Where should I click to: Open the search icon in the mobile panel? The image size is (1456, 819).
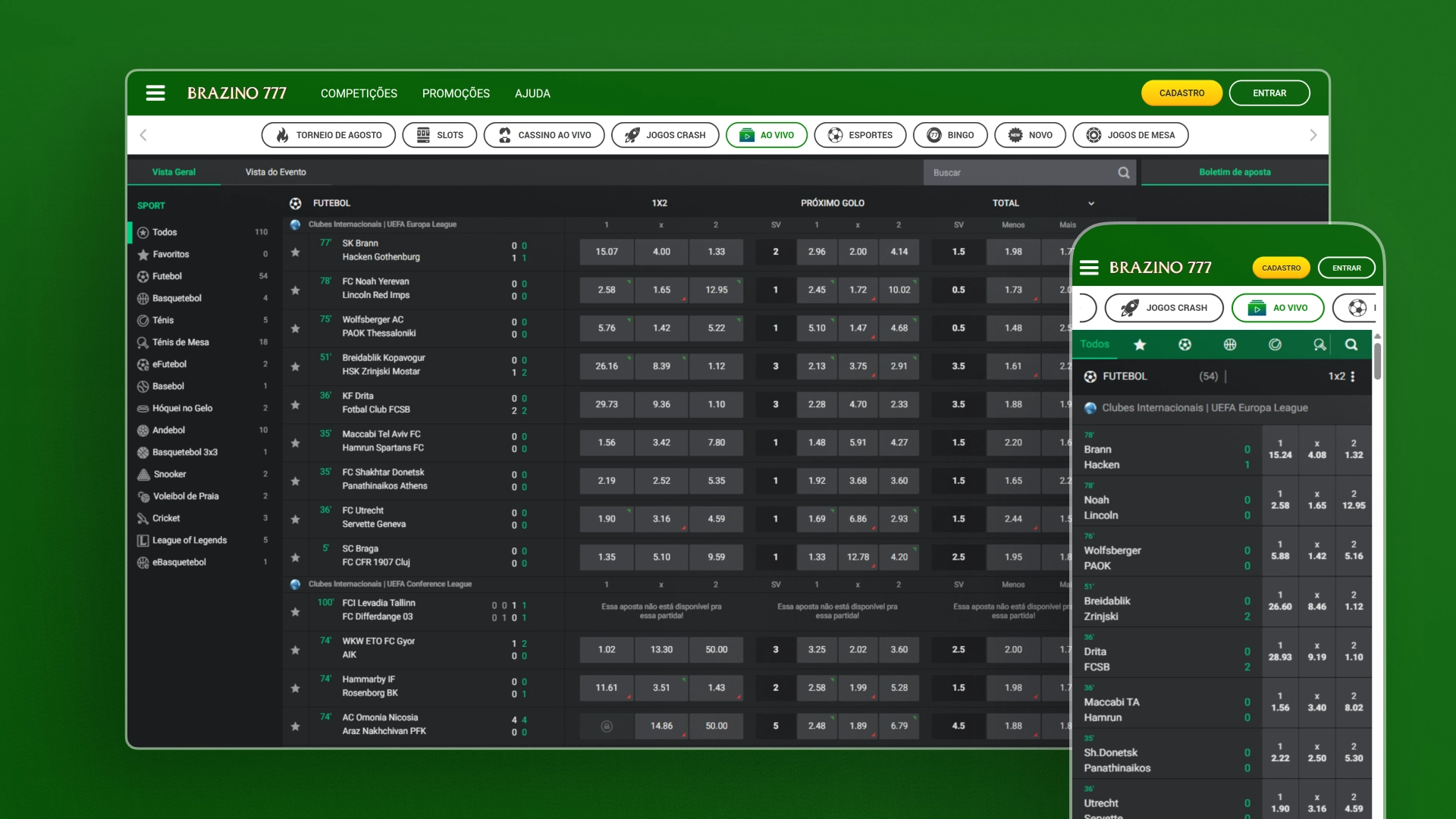point(1351,344)
